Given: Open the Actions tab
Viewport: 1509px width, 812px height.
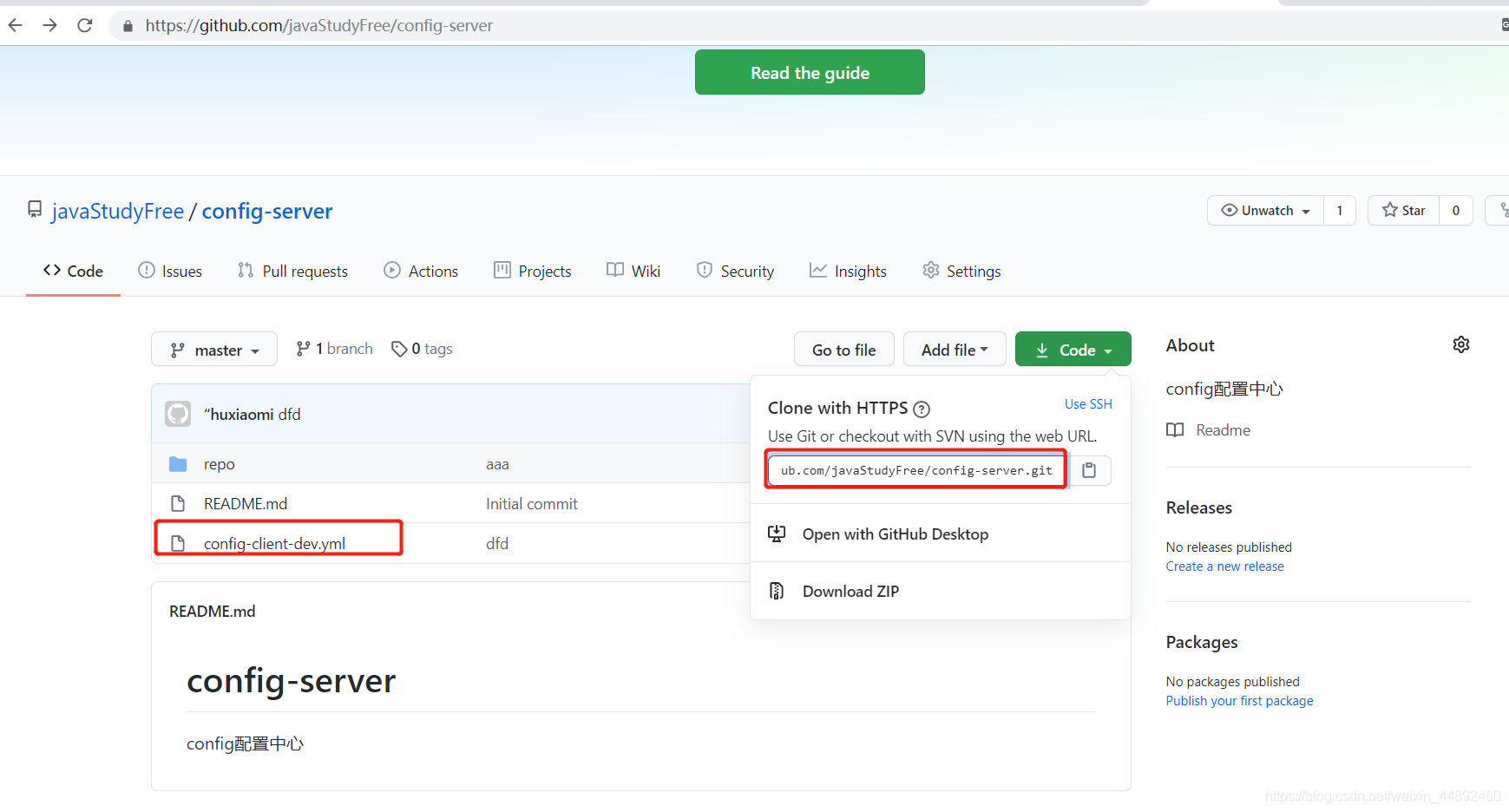Looking at the screenshot, I should tap(421, 271).
